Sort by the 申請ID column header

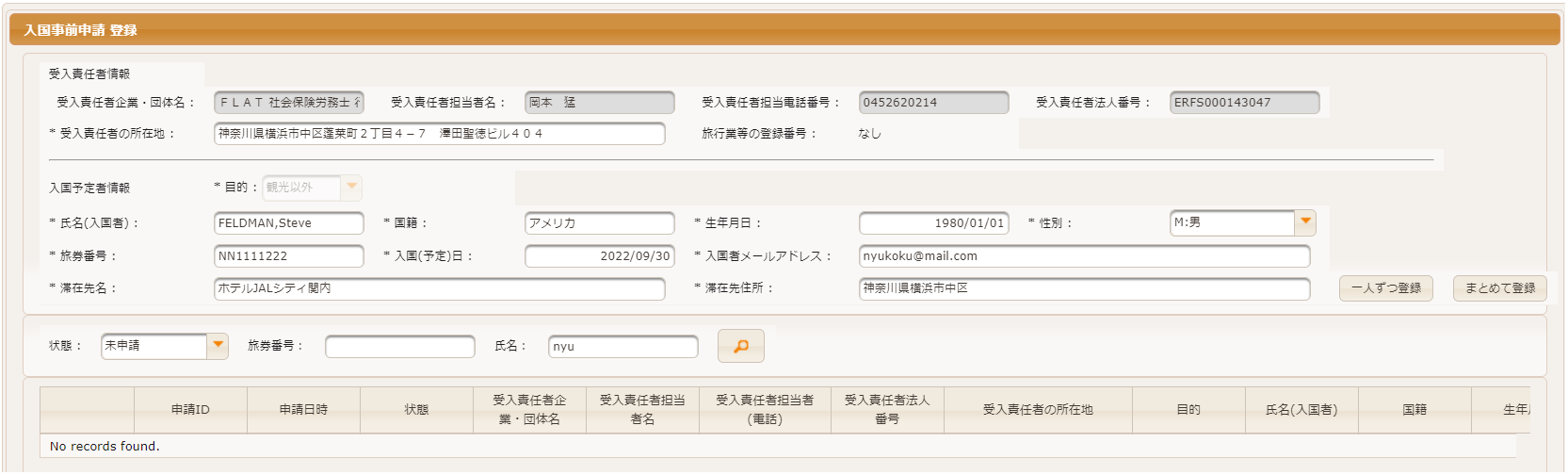point(190,410)
